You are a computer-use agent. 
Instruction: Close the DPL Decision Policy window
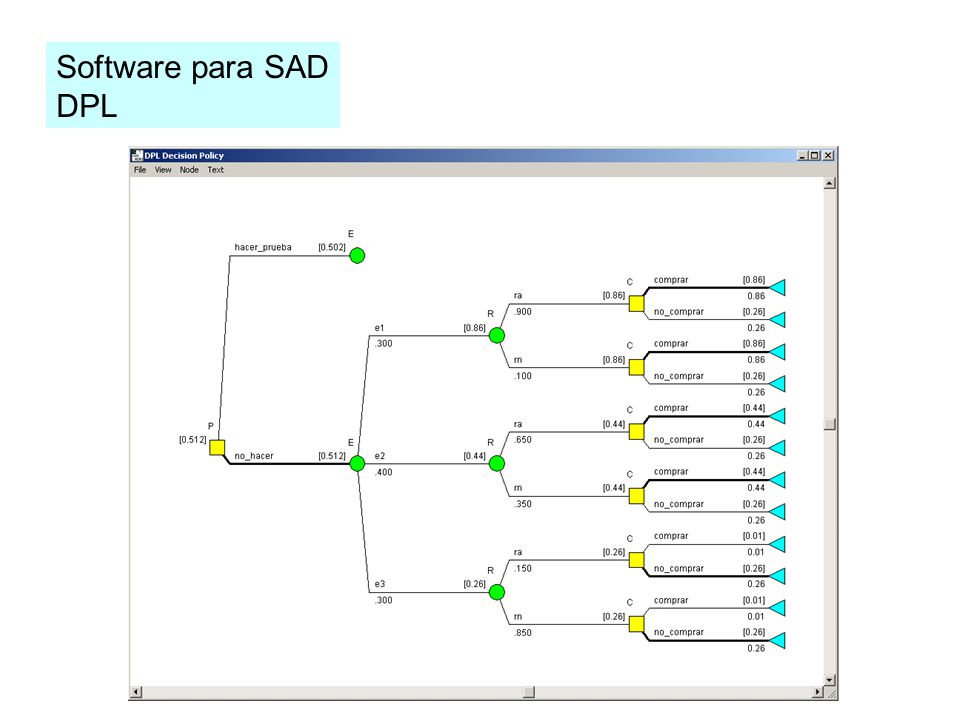828,156
